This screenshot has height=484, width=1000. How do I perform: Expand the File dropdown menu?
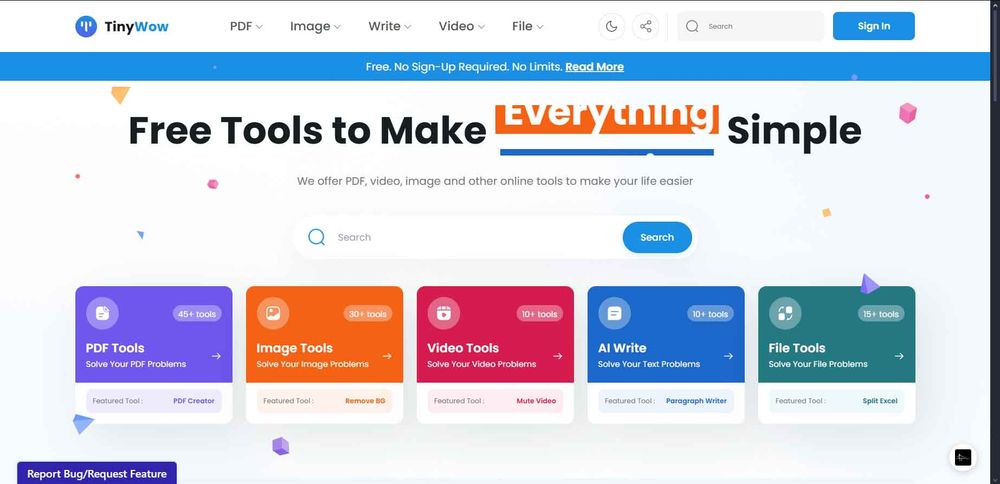[527, 26]
